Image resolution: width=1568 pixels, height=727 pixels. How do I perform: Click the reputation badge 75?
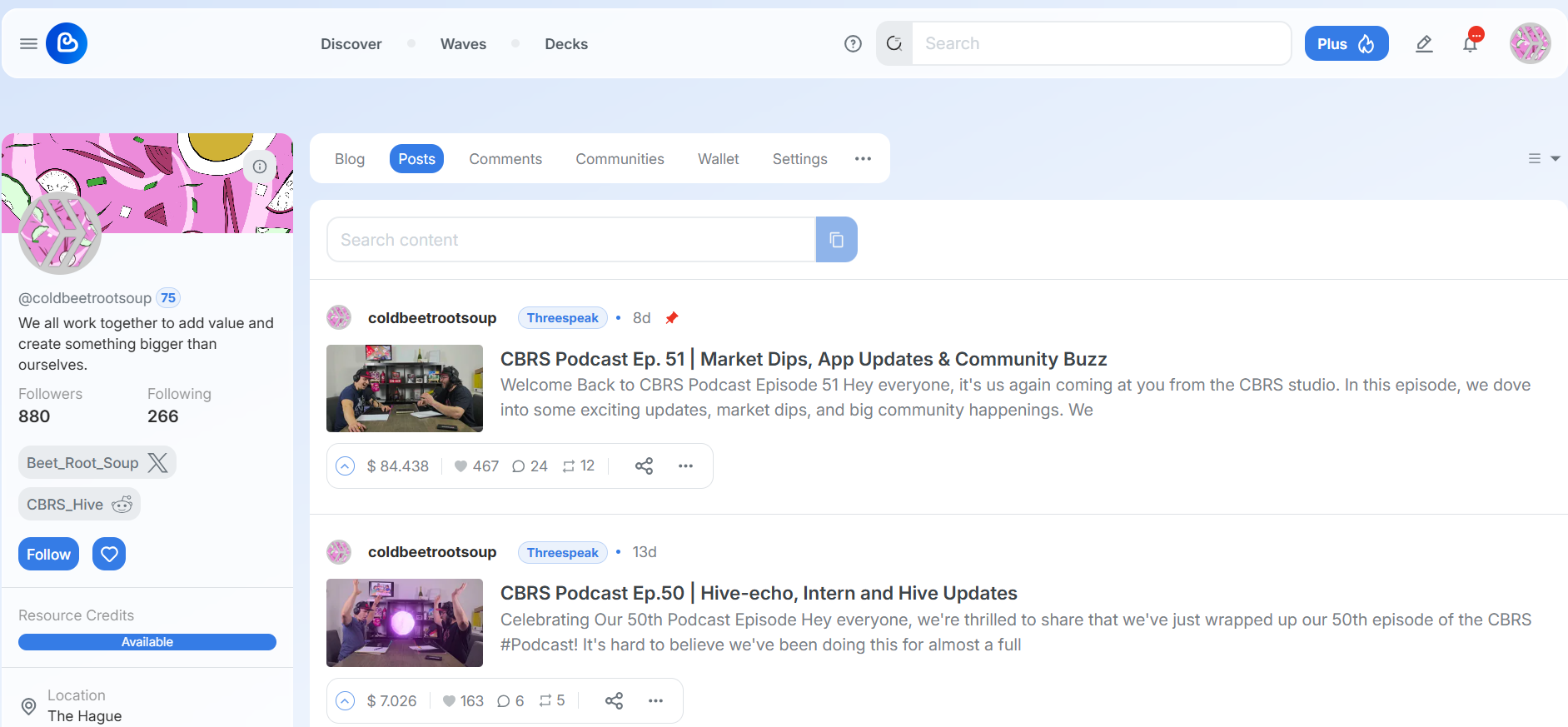[168, 298]
